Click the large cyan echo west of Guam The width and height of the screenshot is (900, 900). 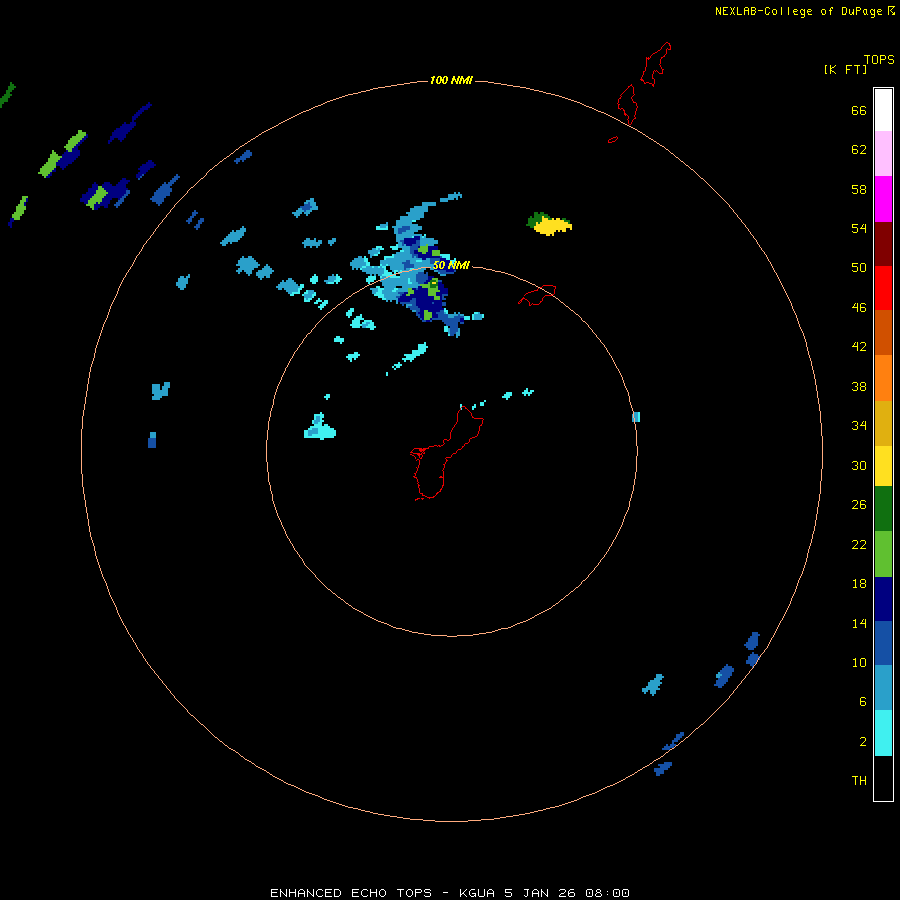pos(319,427)
